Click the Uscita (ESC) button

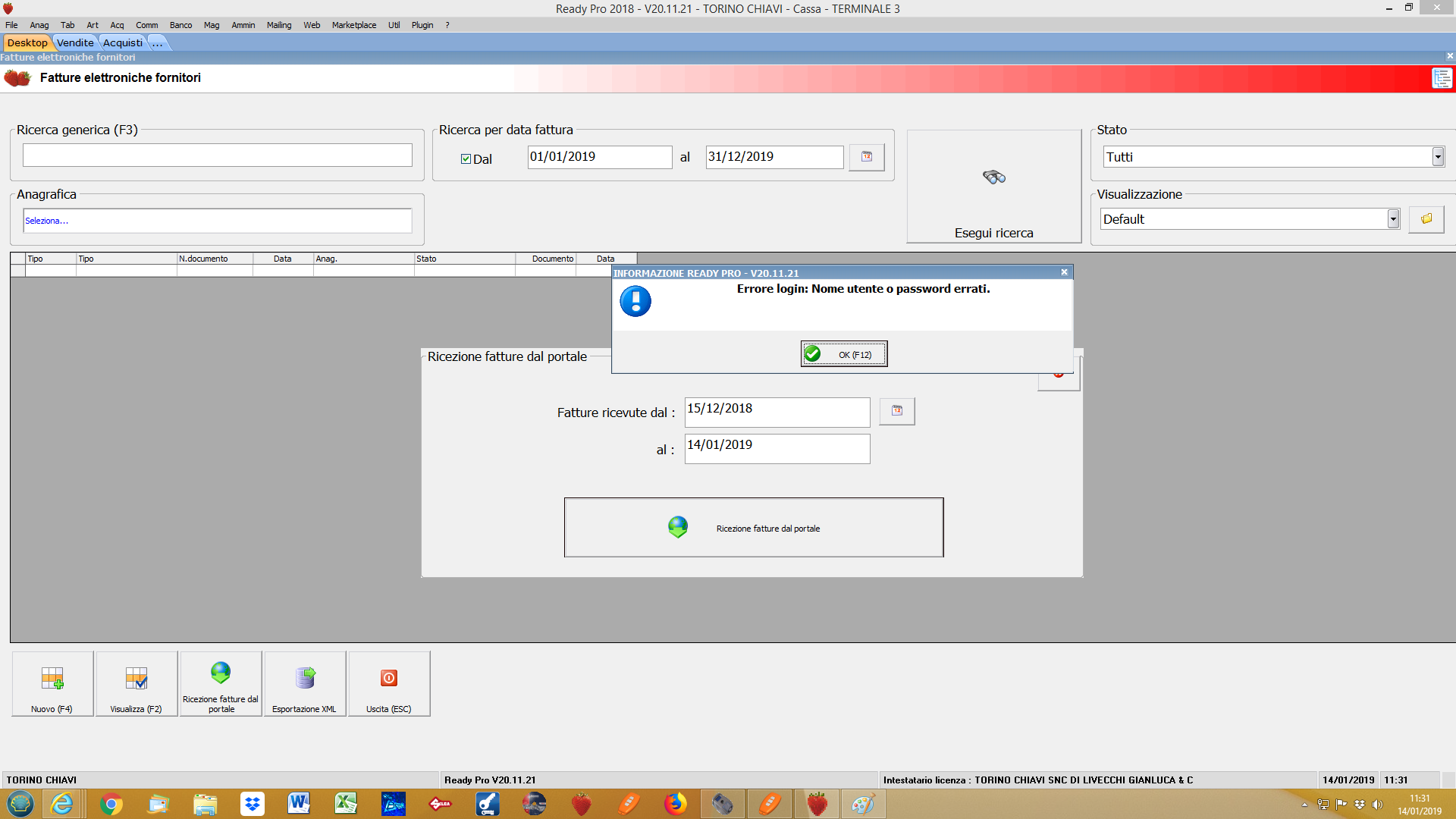click(389, 683)
